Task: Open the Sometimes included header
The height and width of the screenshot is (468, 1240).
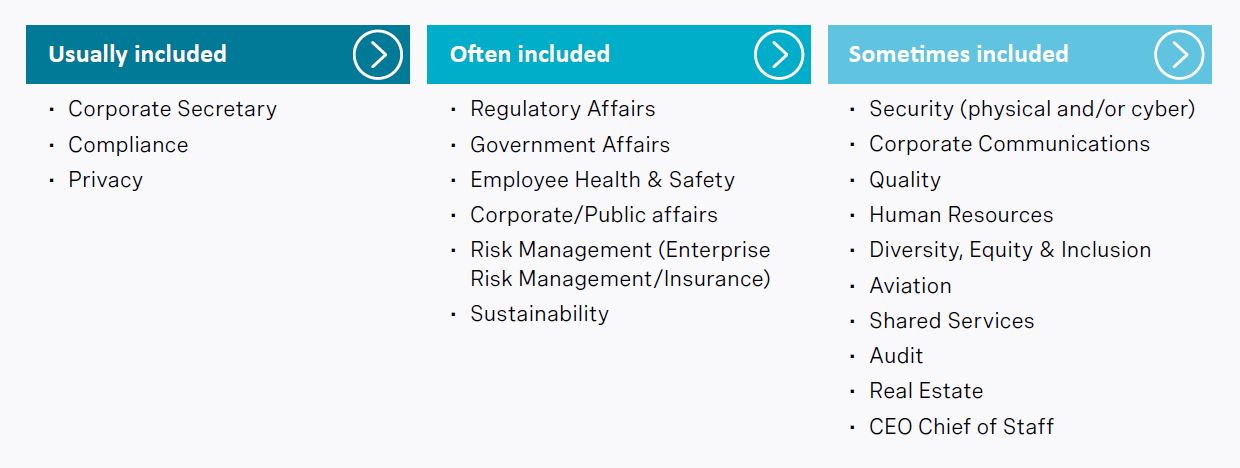Action: coord(1020,54)
